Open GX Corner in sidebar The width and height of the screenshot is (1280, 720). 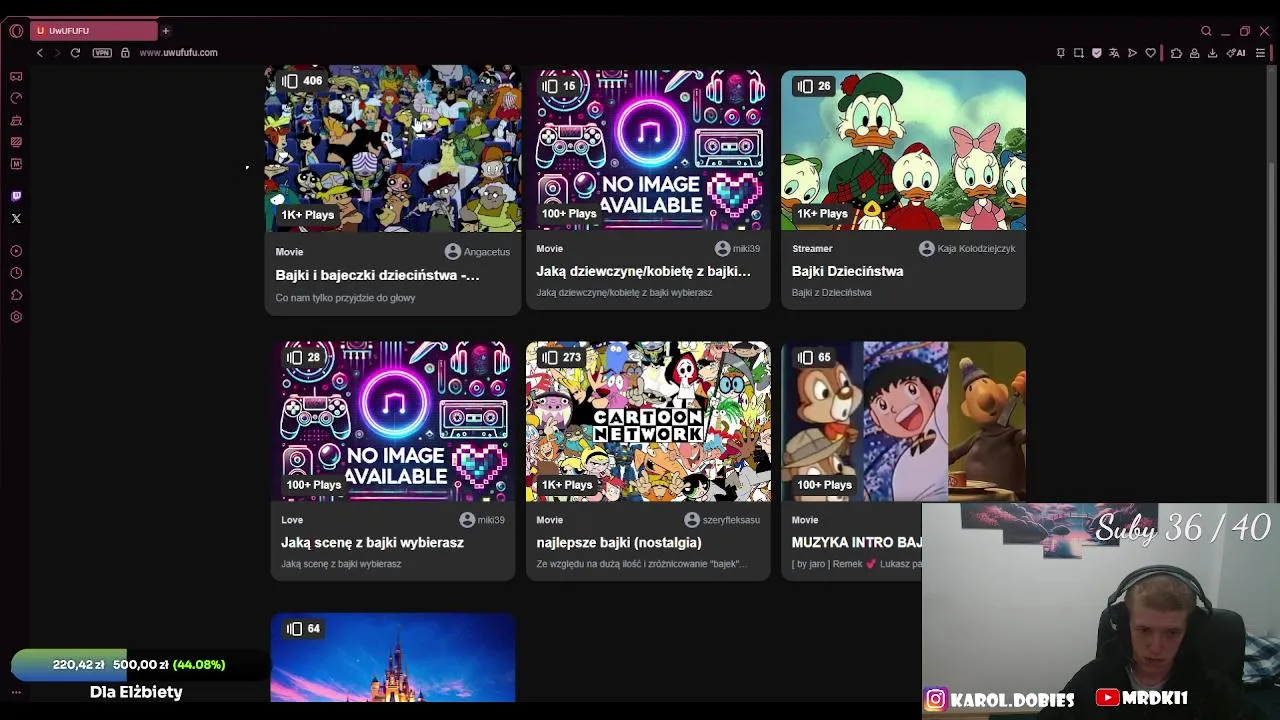click(16, 76)
